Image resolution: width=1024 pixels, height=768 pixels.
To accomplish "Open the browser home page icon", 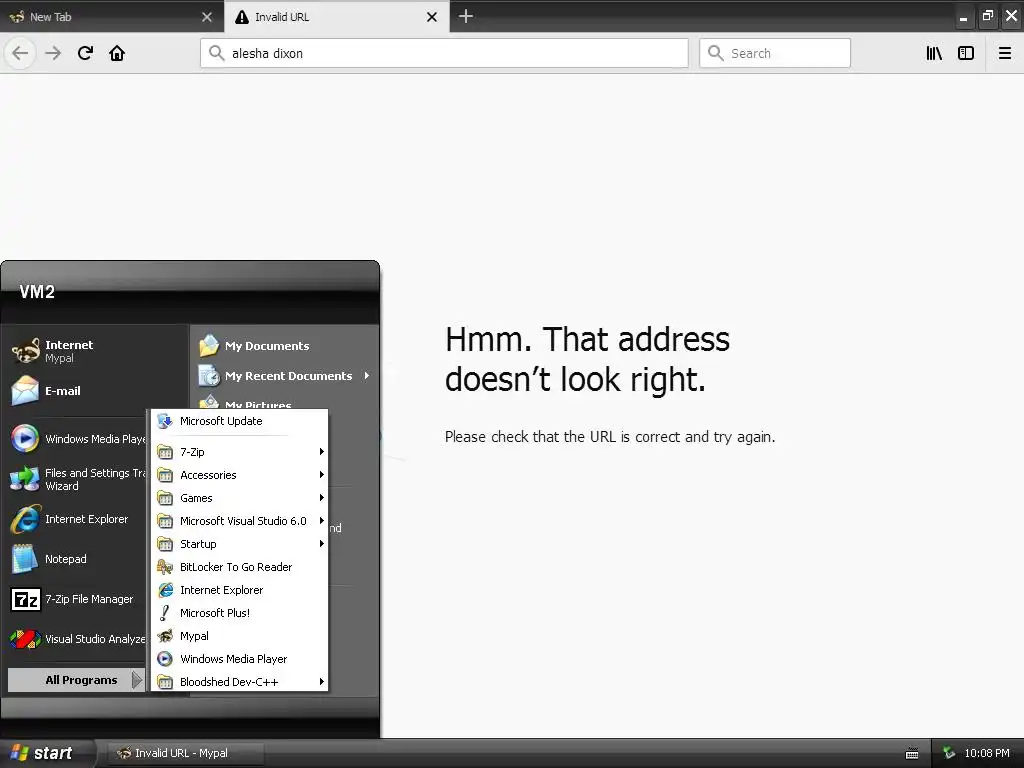I will pyautogui.click(x=117, y=53).
